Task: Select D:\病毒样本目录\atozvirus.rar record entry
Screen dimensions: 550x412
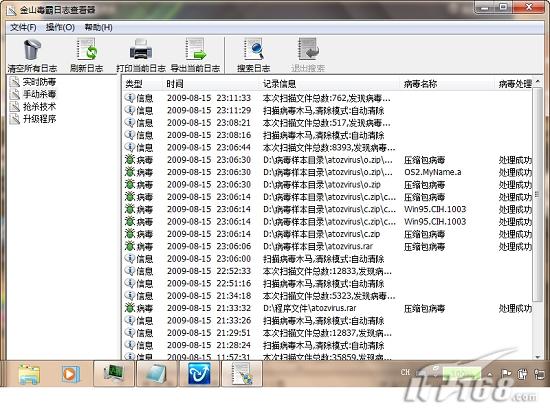Action: (x=318, y=246)
